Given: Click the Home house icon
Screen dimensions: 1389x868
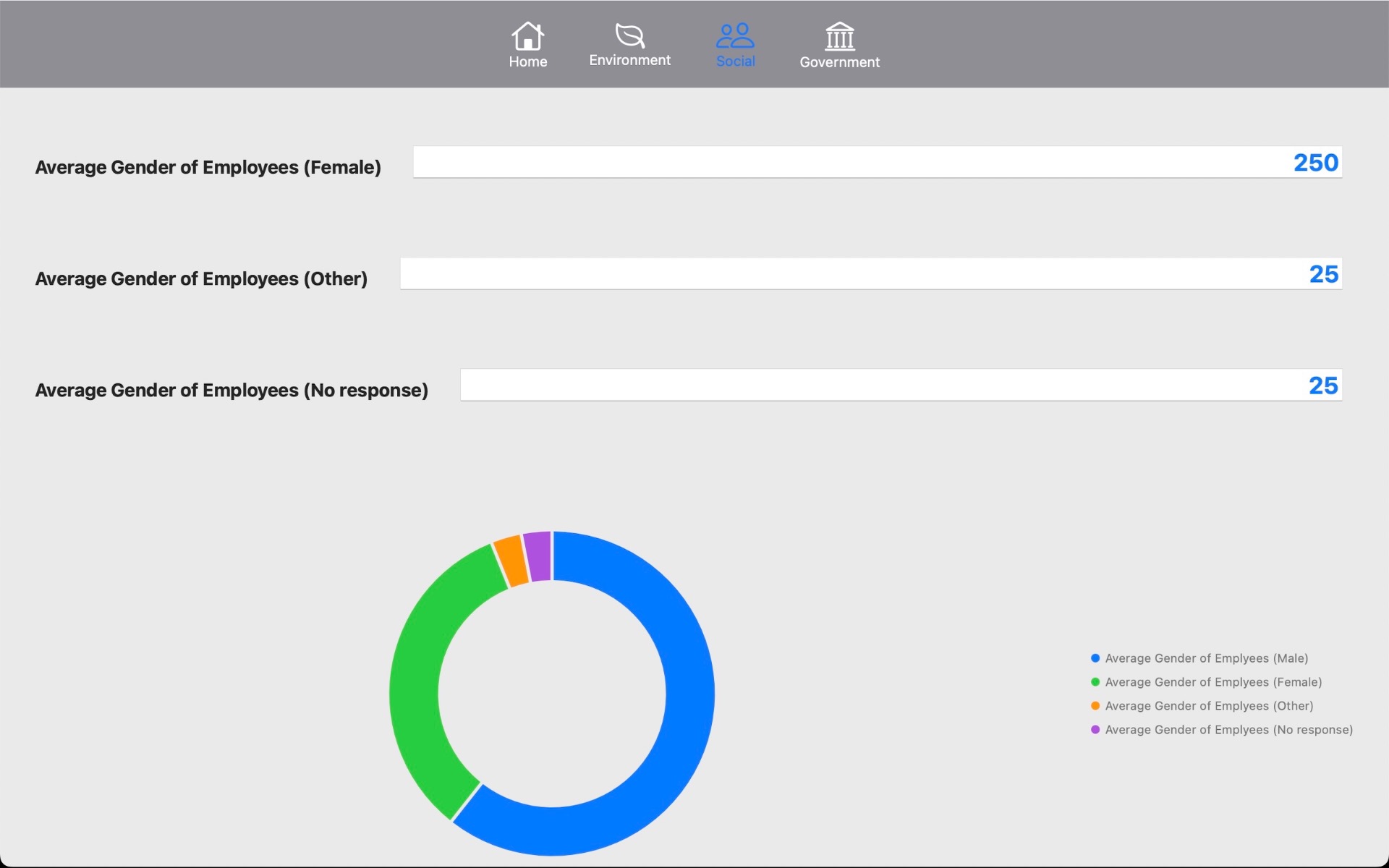Looking at the screenshot, I should tap(527, 35).
